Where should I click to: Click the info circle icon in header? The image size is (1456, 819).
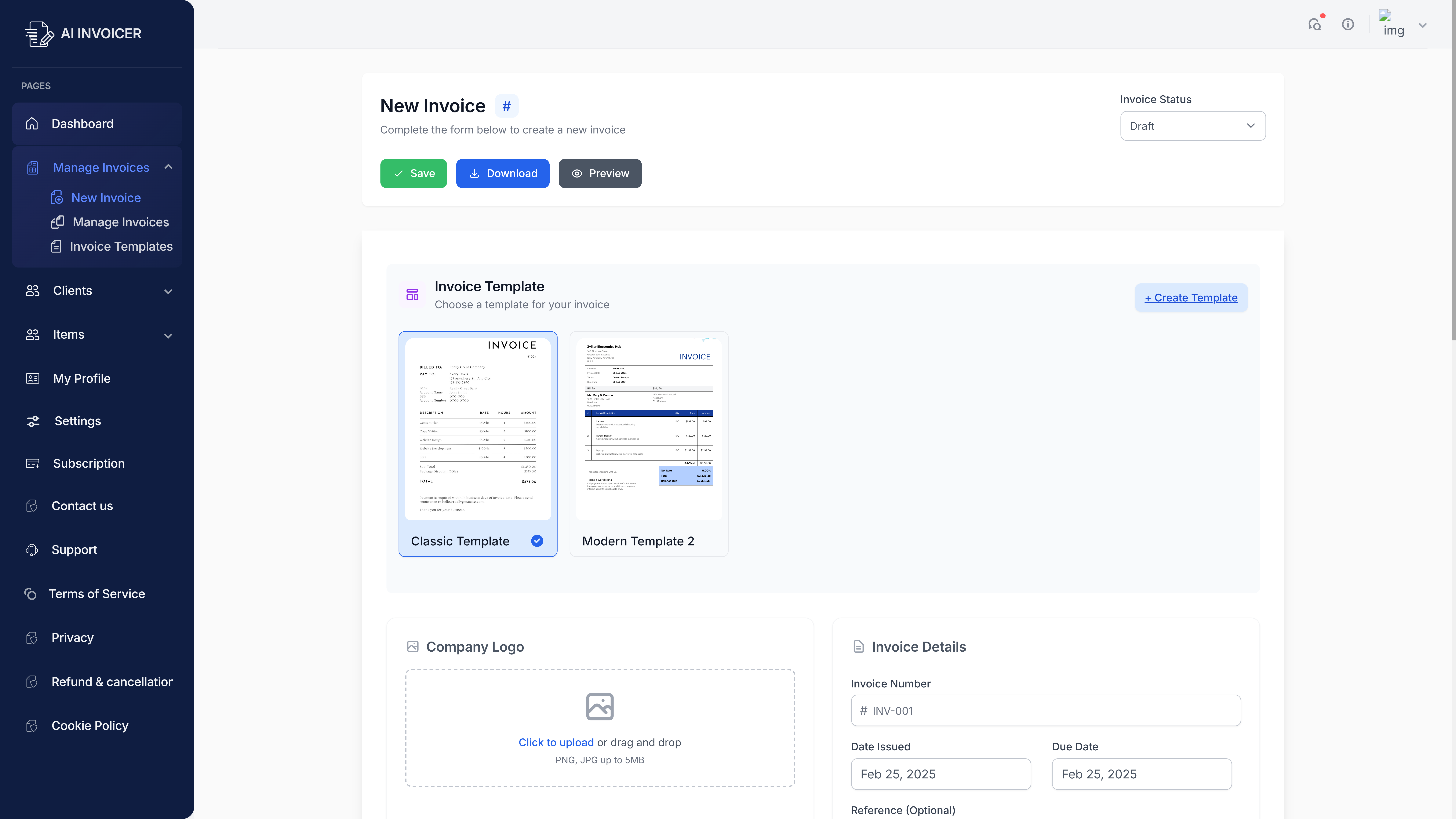[1348, 24]
